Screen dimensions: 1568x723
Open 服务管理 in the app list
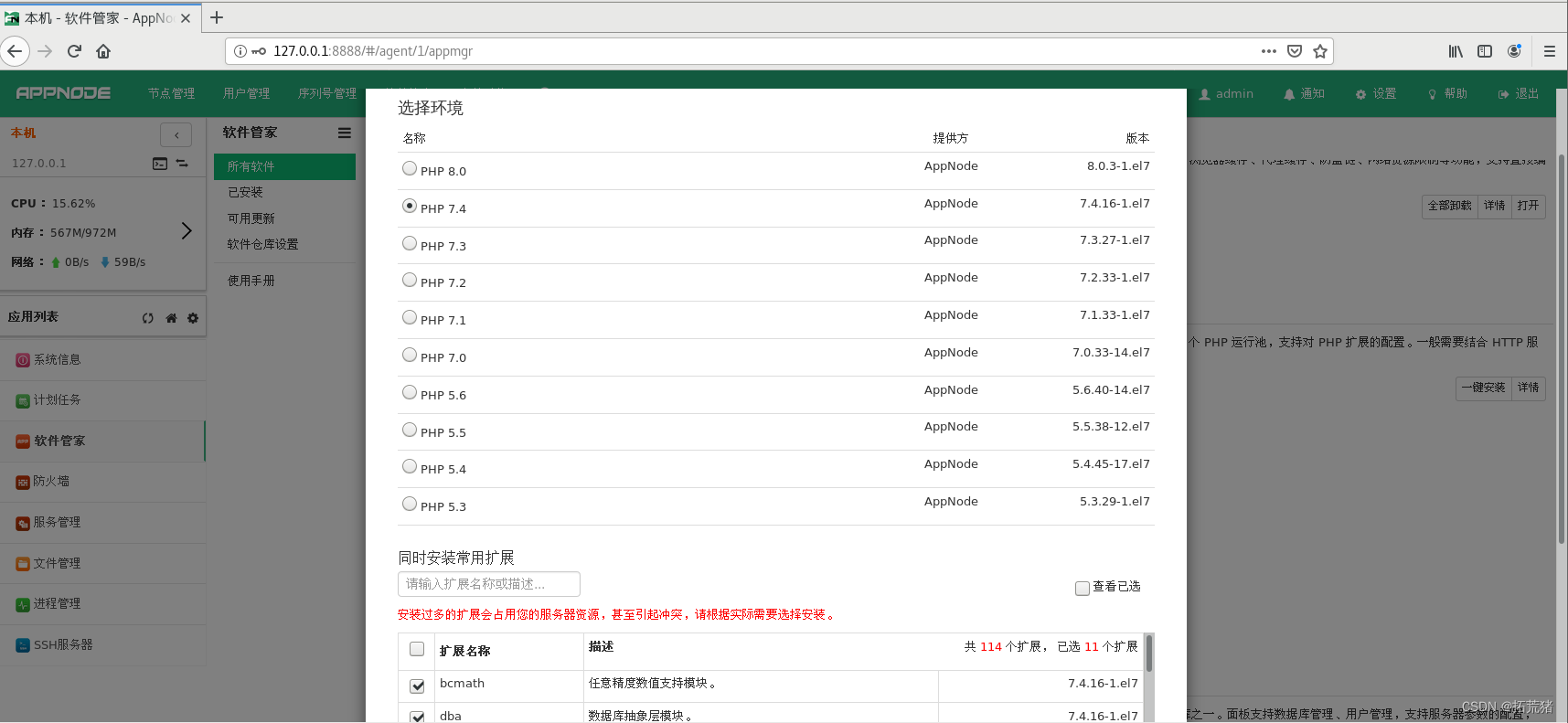pyautogui.click(x=102, y=523)
